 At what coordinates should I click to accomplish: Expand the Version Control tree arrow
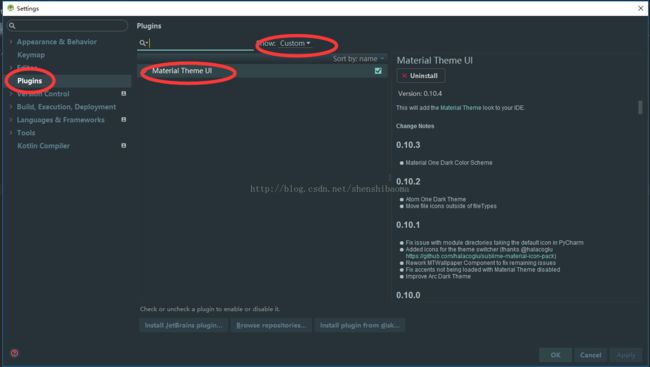11,94
